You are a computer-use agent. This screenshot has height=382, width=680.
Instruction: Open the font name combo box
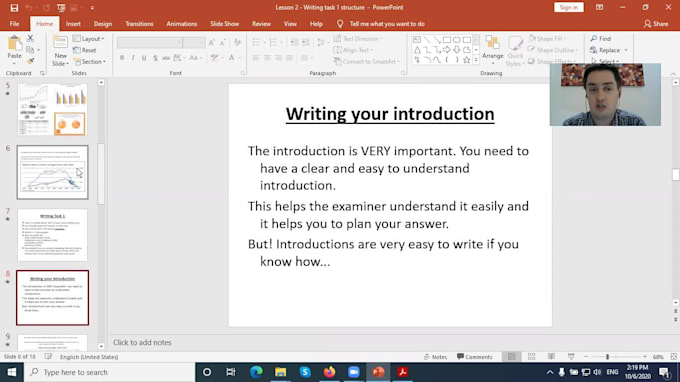pos(149,42)
